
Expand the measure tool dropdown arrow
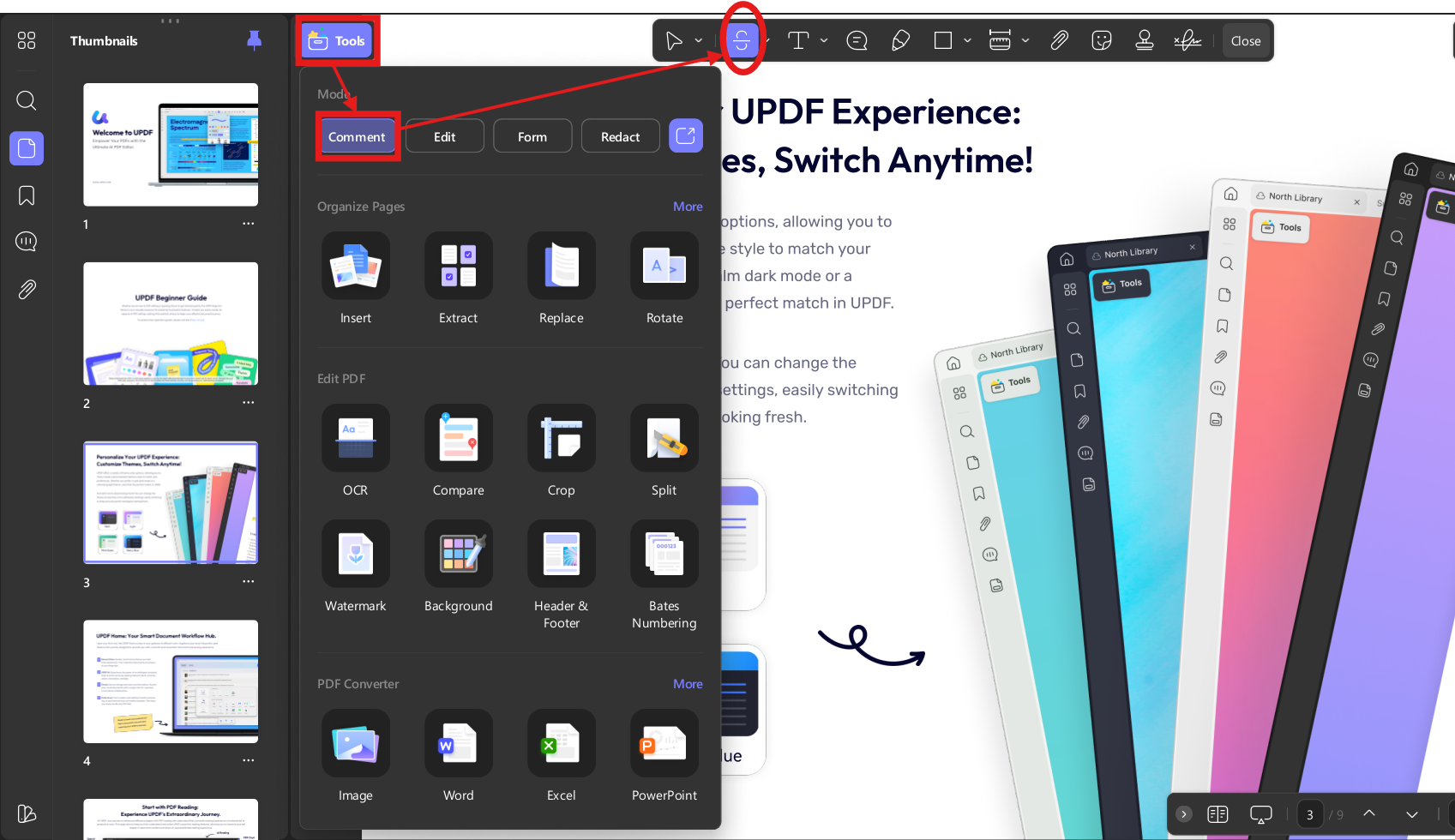coord(1025,40)
